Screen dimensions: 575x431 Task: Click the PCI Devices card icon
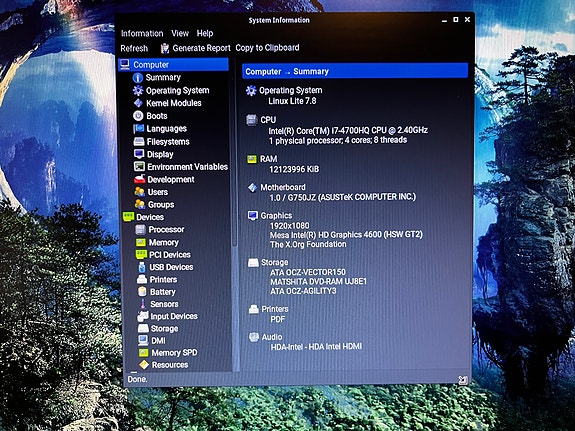141,255
